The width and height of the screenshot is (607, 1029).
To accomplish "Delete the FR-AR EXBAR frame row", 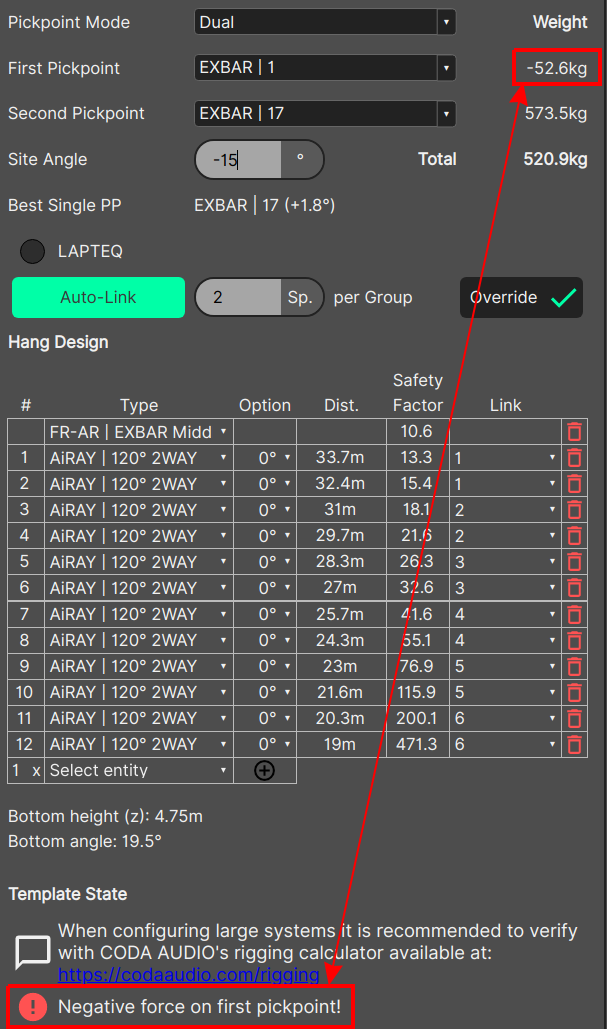I will [x=574, y=432].
